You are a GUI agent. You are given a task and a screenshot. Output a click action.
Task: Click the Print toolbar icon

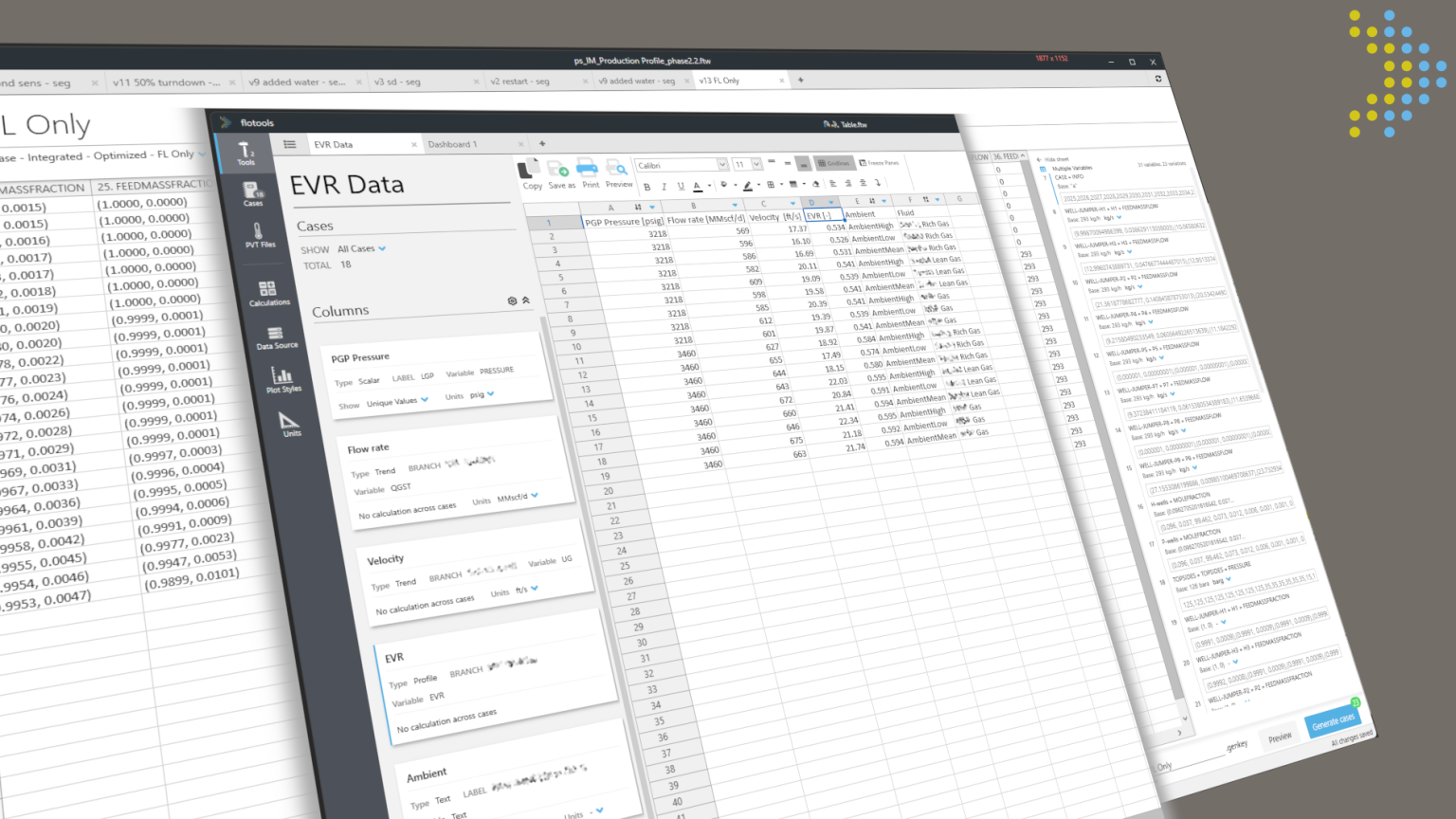(x=589, y=173)
